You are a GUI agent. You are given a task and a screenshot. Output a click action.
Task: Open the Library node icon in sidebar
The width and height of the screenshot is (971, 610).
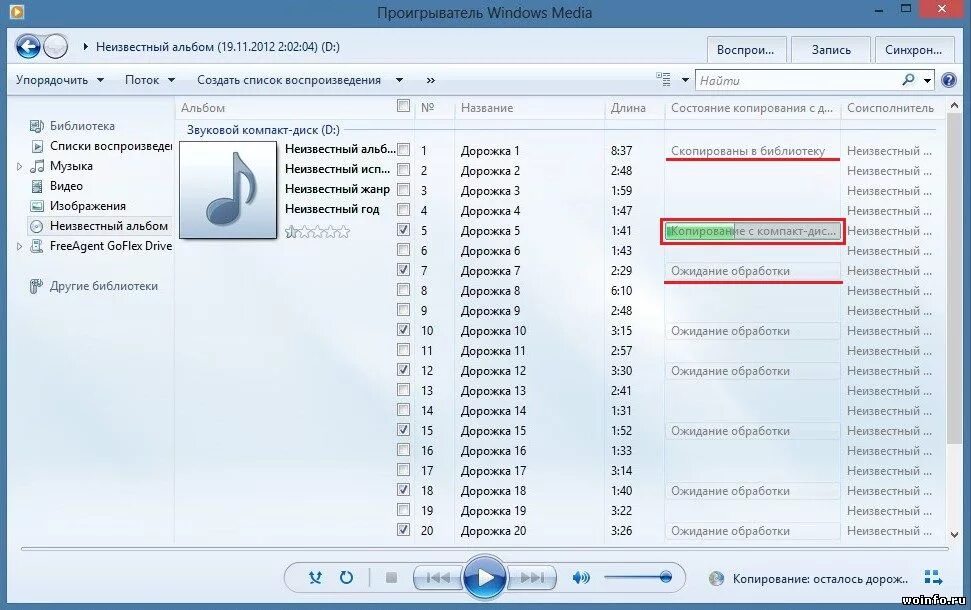point(37,126)
